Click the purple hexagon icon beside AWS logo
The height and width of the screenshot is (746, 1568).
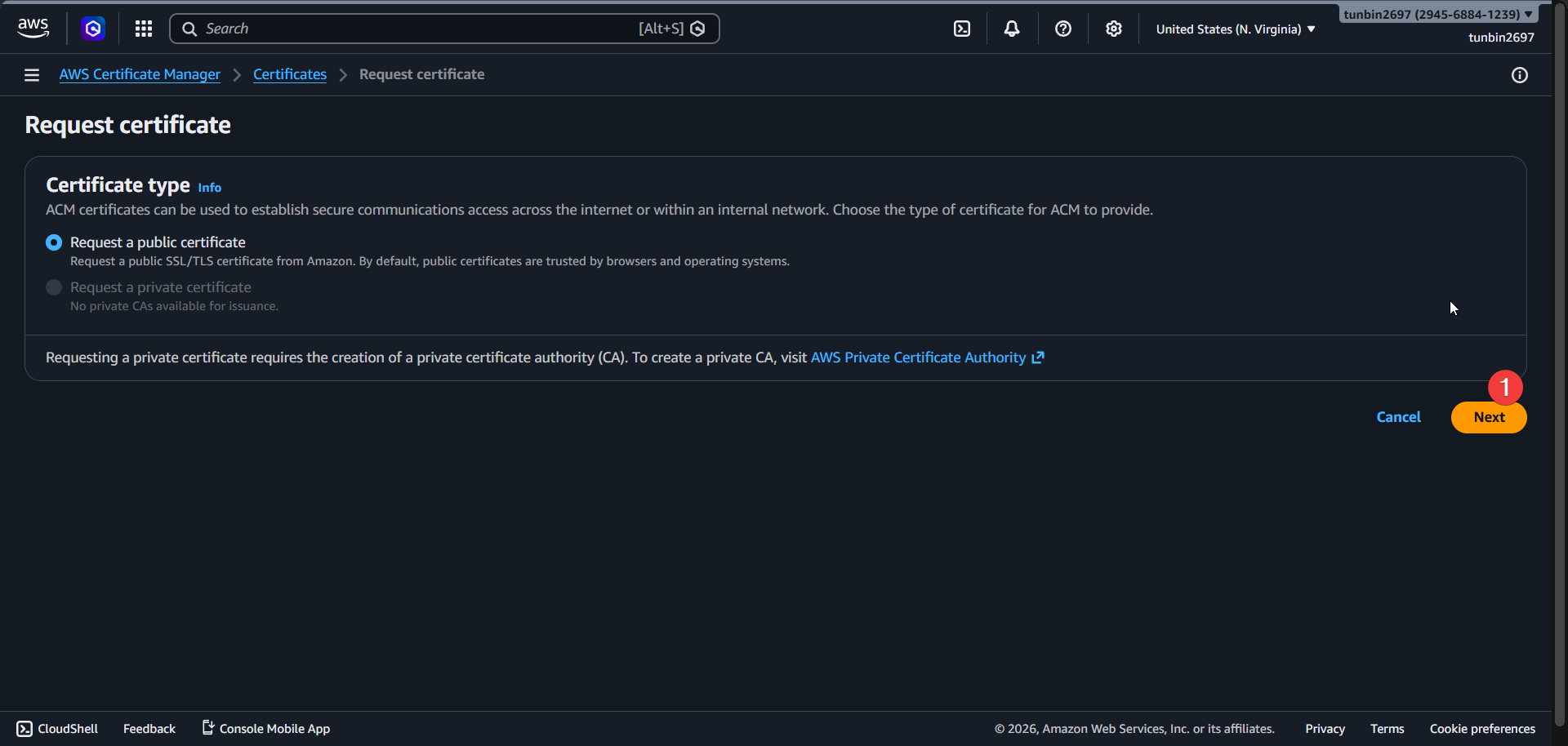(93, 29)
